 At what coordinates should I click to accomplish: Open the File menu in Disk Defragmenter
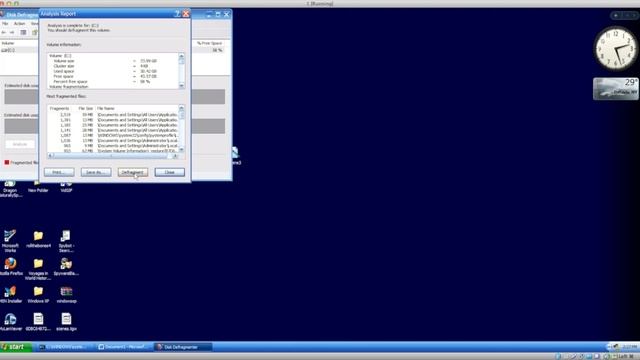click(x=5, y=24)
